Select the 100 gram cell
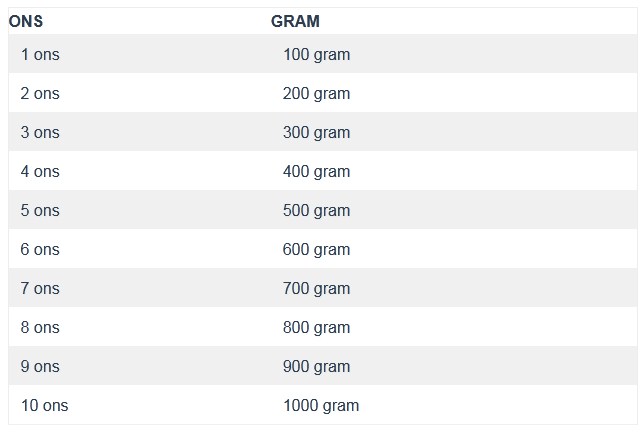Screen dimensions: 643x432 317,55
